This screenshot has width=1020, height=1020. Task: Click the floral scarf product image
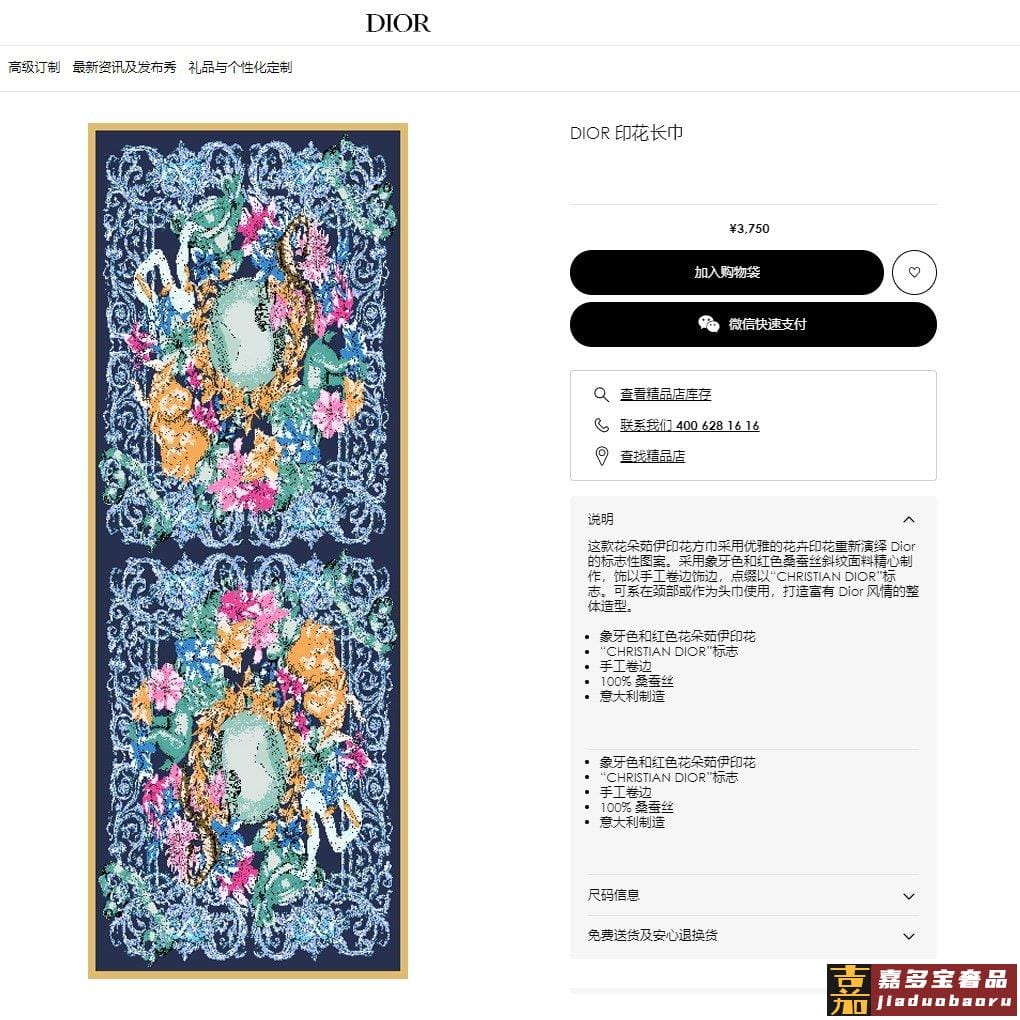click(x=248, y=550)
